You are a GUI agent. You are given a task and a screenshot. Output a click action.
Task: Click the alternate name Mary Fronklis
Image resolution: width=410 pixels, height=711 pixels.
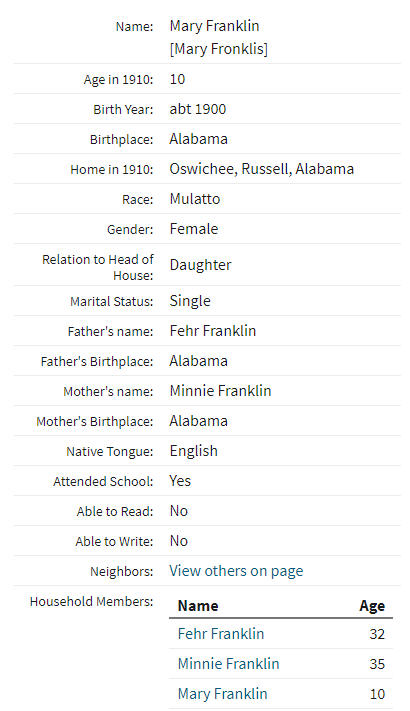click(x=219, y=49)
